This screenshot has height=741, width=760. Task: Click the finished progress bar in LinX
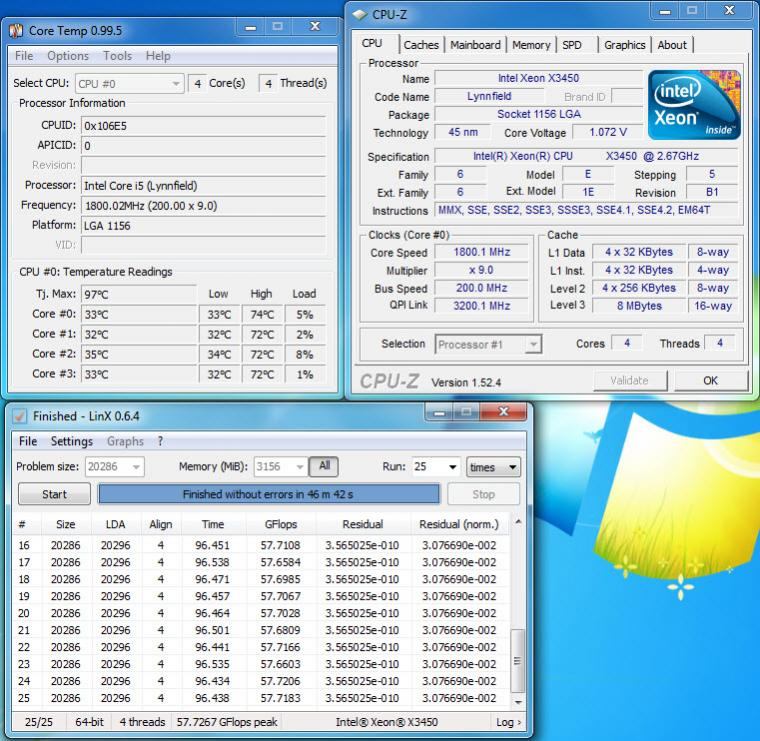[x=269, y=494]
